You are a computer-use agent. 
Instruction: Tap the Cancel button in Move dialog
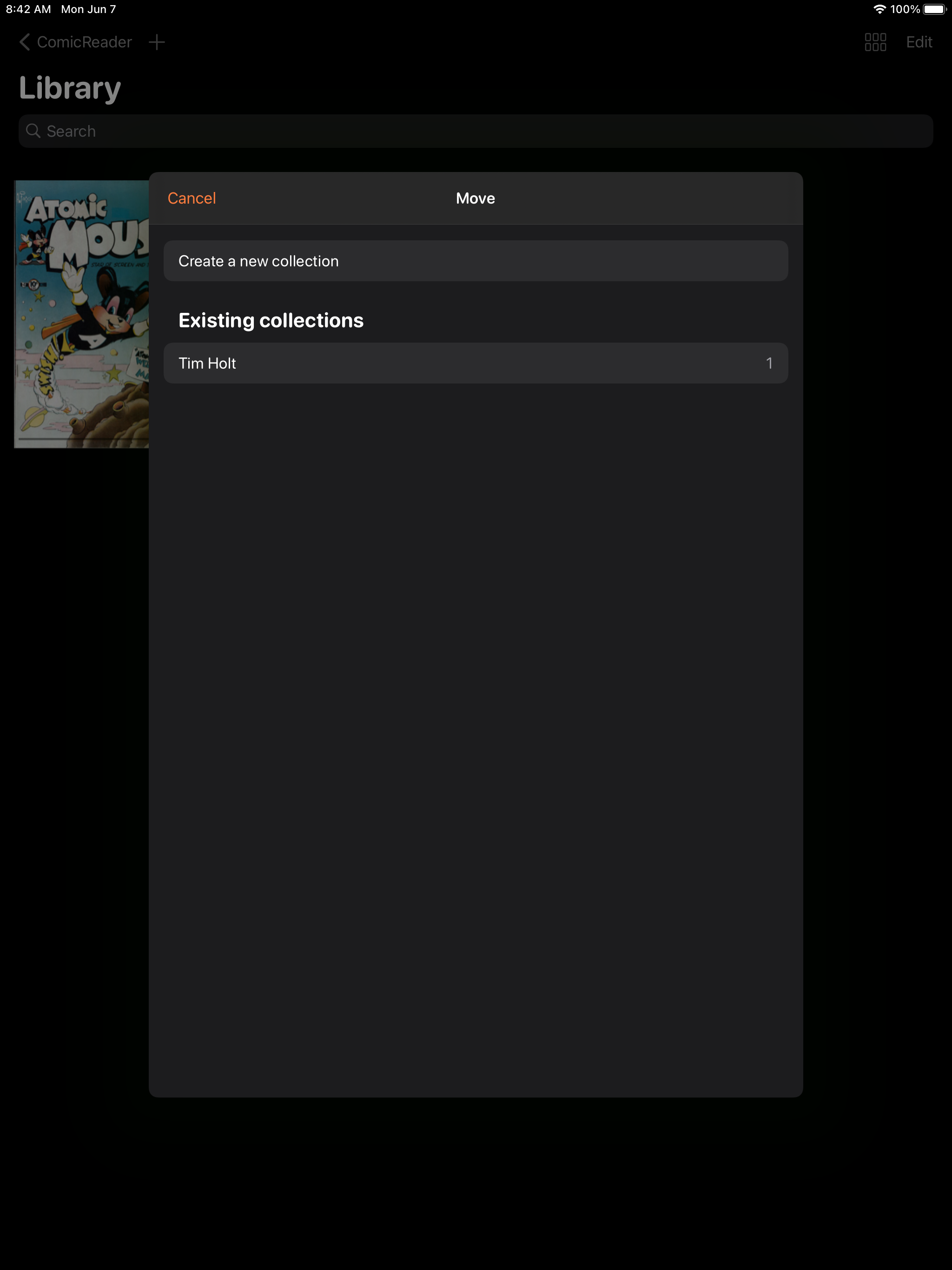(x=191, y=198)
